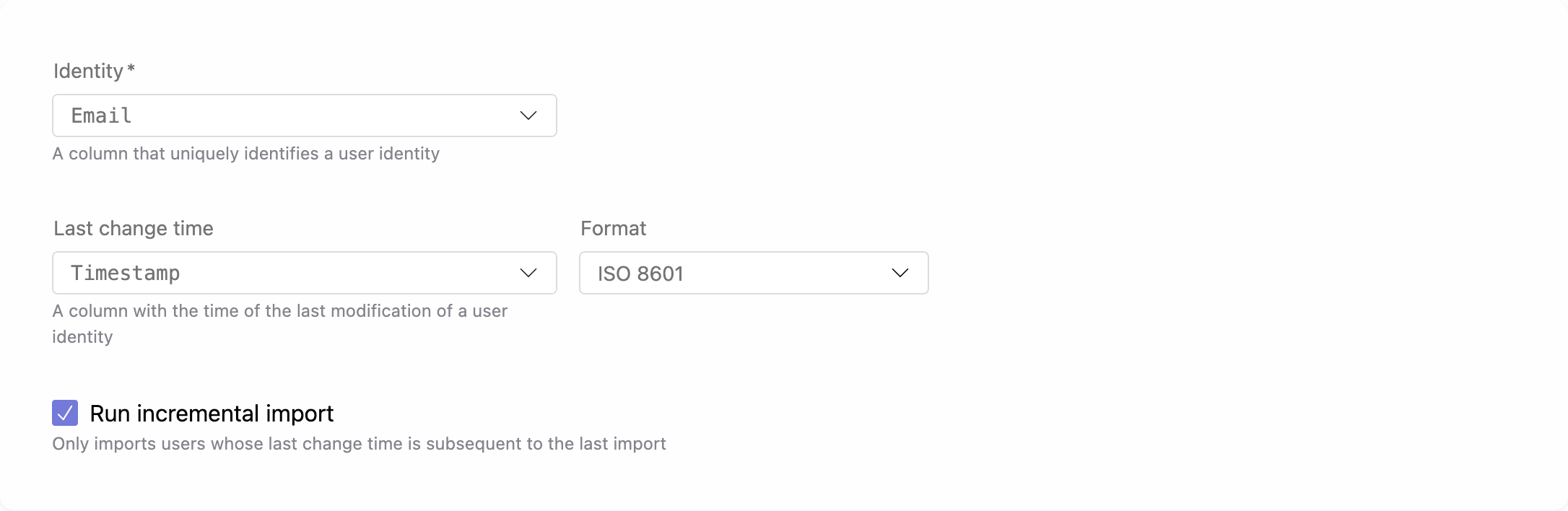Open the Identity selector showing Email
This screenshot has width=1568, height=511.
[x=304, y=115]
